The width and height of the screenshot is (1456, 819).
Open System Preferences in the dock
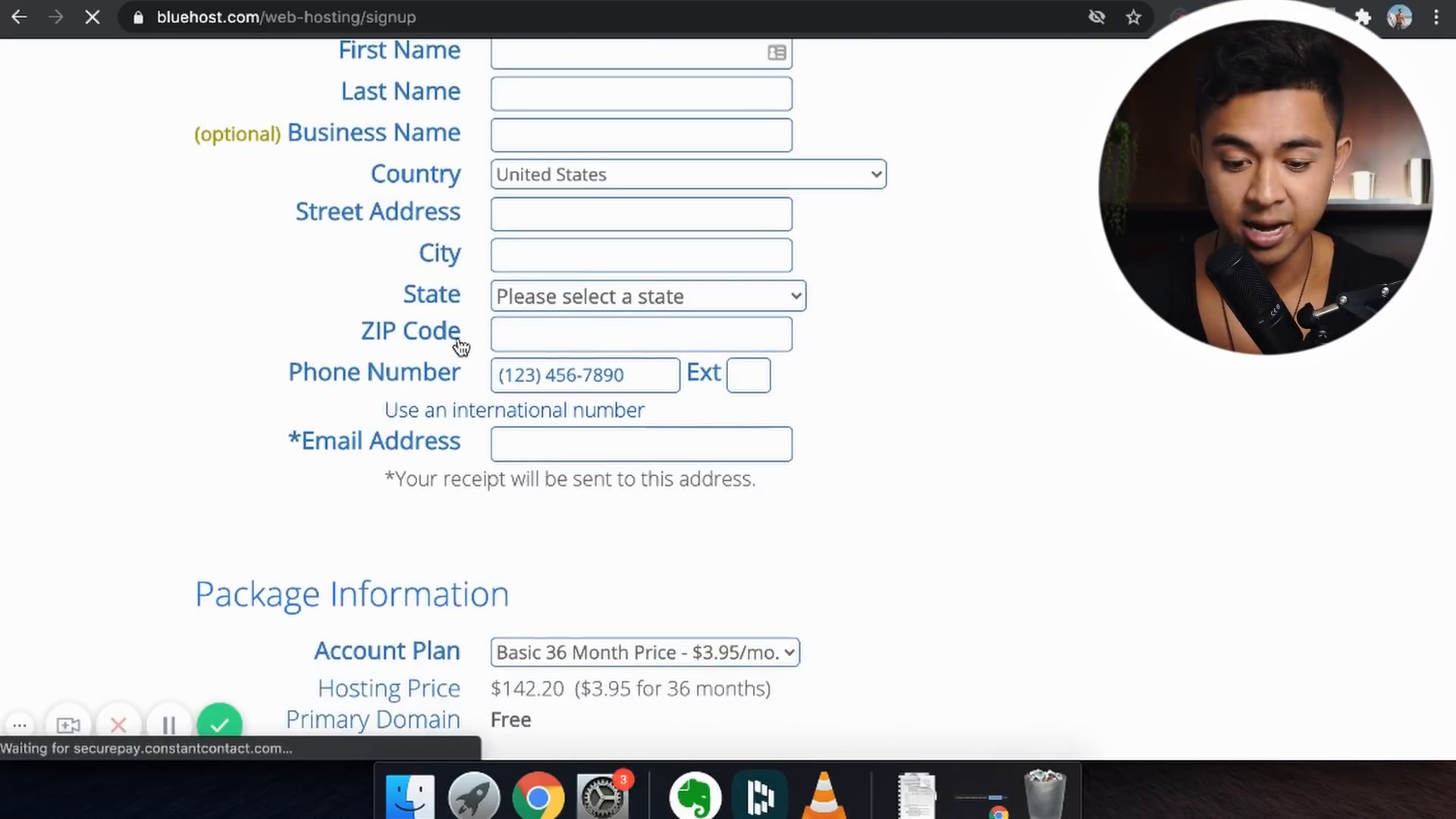click(x=603, y=796)
